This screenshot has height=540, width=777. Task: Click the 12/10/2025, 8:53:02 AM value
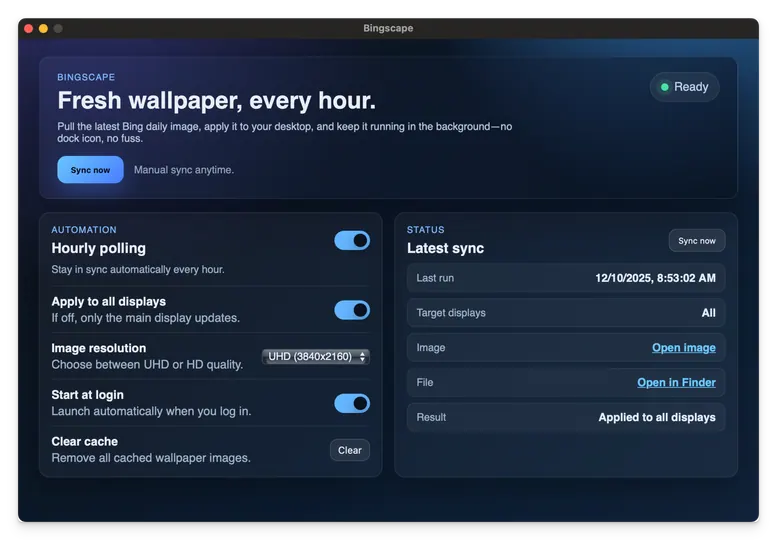point(655,278)
